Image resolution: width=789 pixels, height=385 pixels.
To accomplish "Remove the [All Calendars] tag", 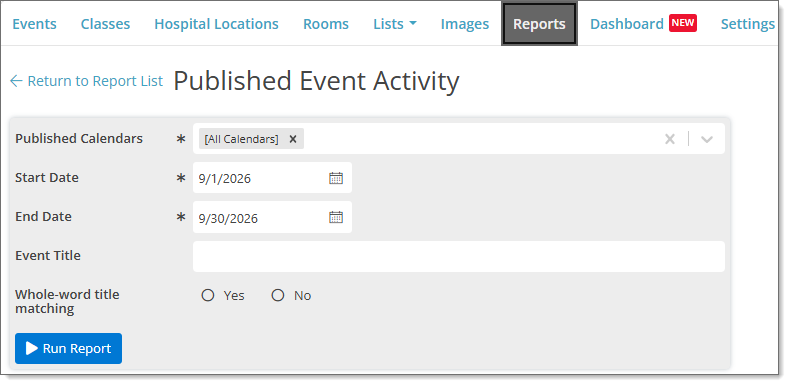I will pyautogui.click(x=293, y=139).
